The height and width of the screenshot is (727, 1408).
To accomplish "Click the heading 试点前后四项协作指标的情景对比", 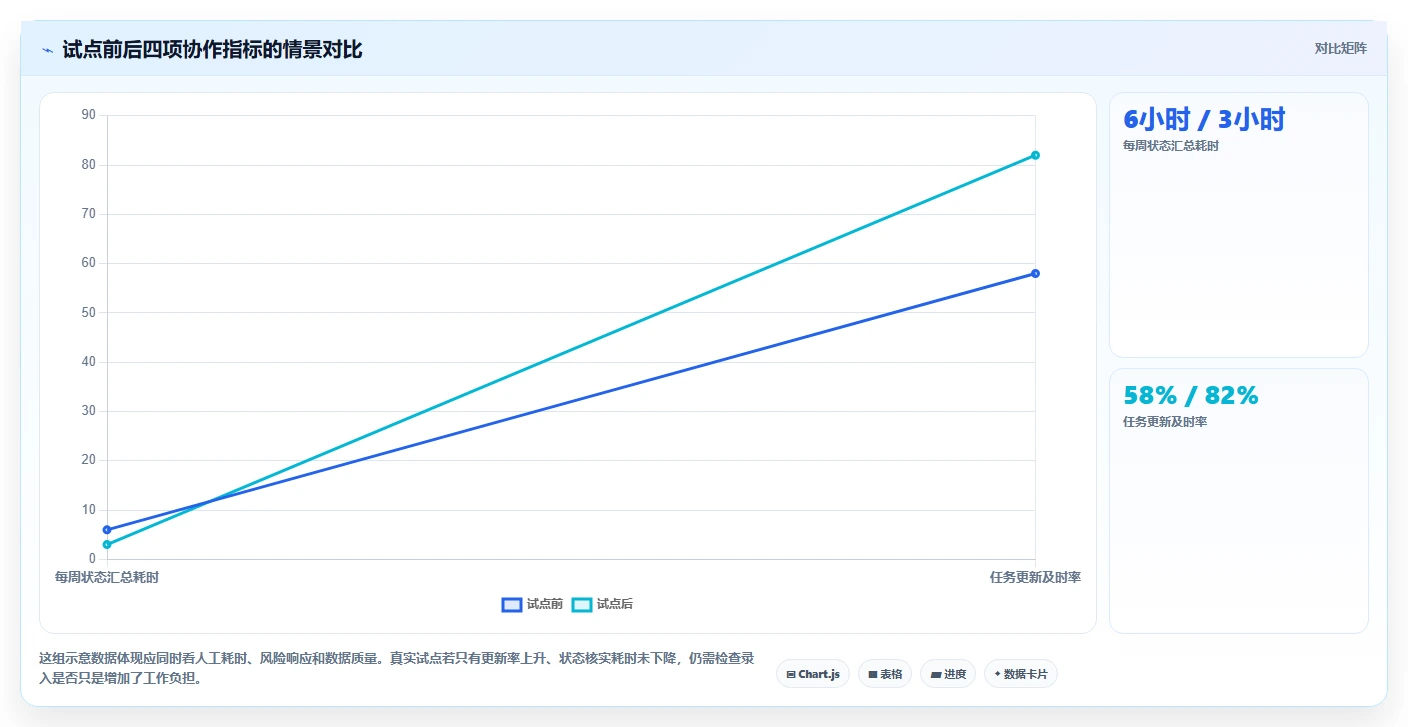I will 212,49.
